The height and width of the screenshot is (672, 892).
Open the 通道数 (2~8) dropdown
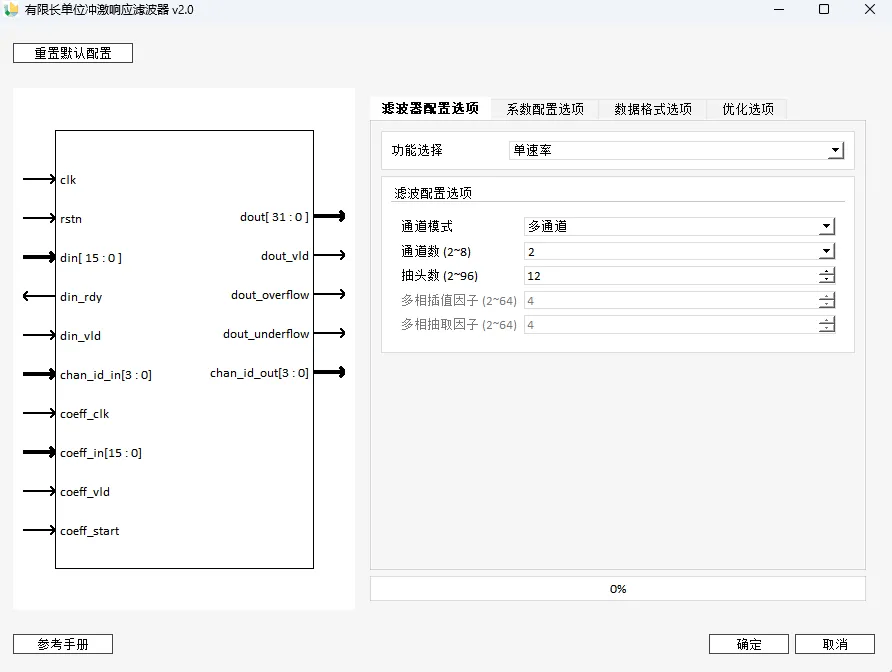(x=679, y=251)
